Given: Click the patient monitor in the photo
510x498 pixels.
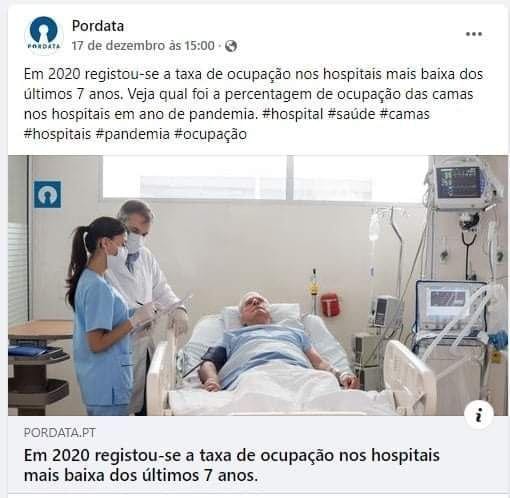Looking at the screenshot, I should (462, 183).
